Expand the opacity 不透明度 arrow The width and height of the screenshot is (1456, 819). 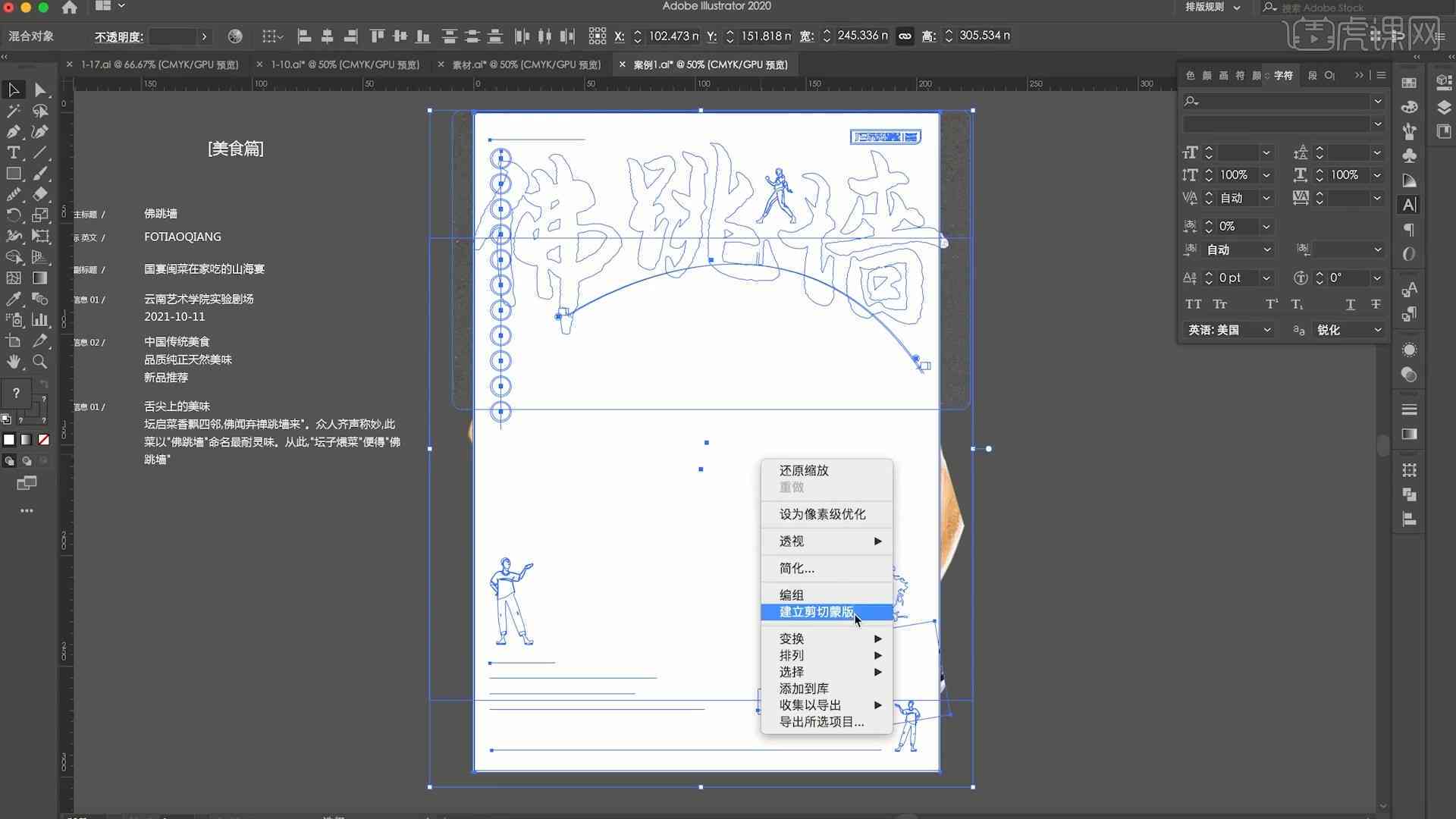(x=204, y=36)
